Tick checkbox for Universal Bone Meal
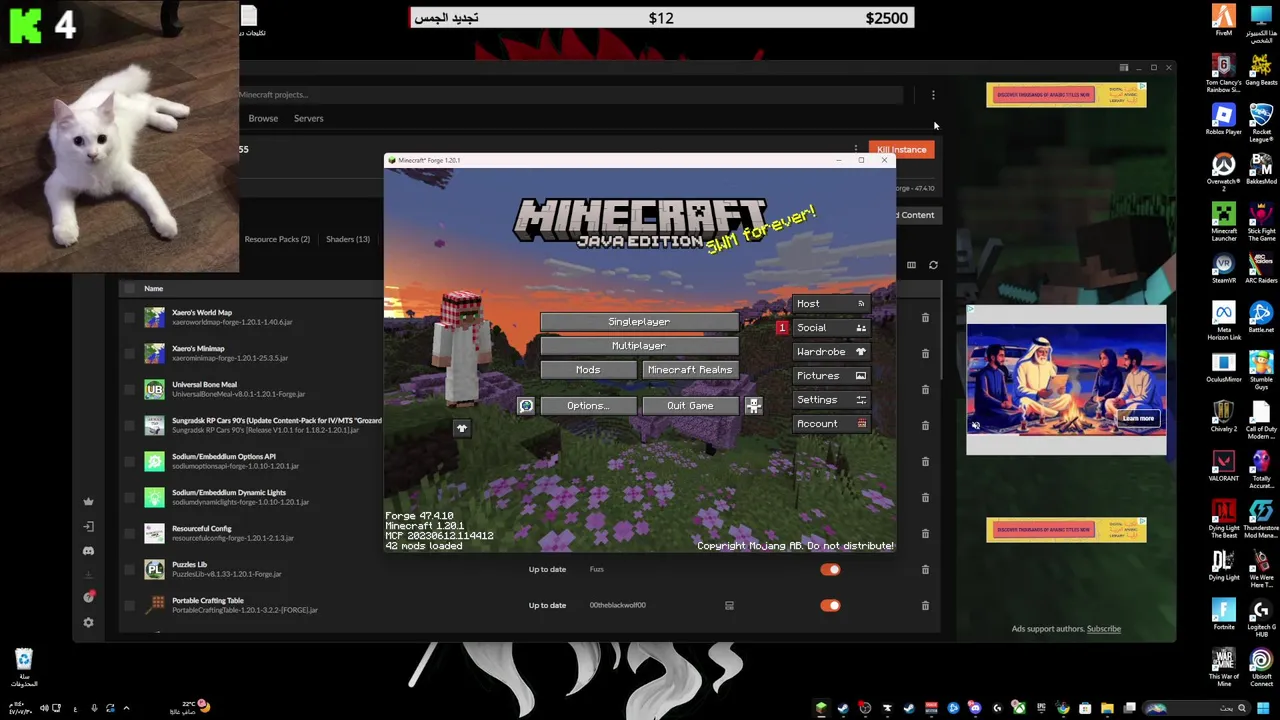This screenshot has width=1280, height=720. coord(129,390)
